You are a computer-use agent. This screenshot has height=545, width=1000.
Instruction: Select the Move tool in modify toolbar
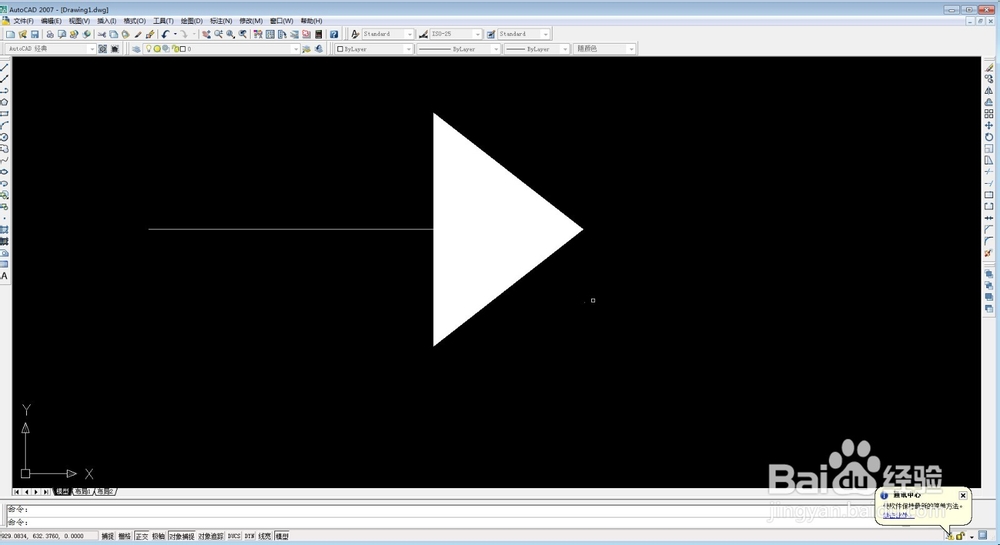point(989,126)
